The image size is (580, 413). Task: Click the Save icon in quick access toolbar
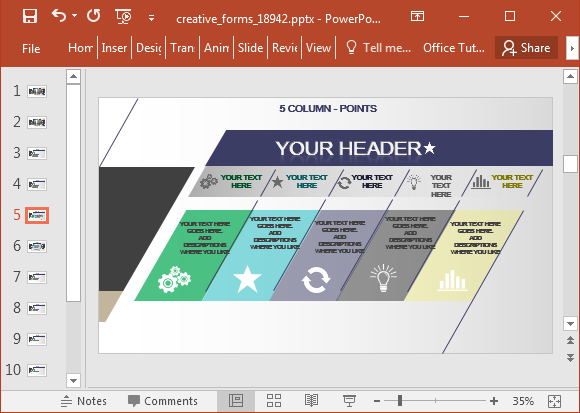point(30,16)
